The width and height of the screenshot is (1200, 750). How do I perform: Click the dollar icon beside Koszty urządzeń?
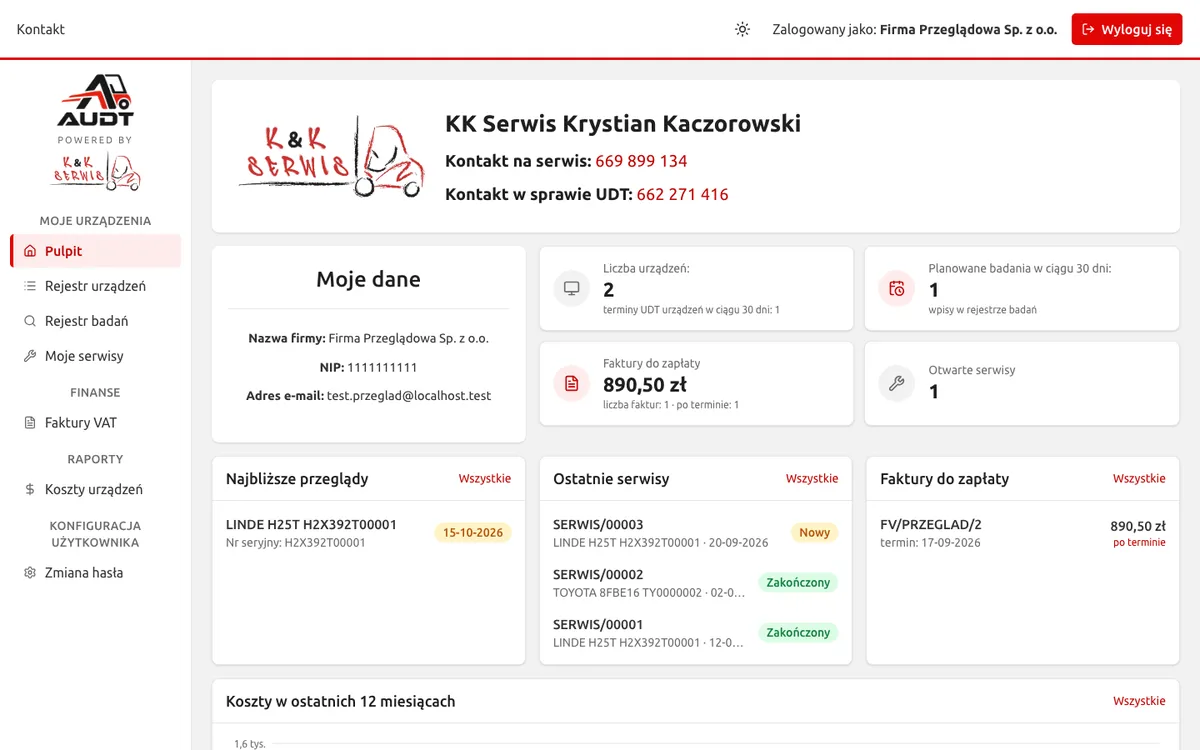click(30, 490)
